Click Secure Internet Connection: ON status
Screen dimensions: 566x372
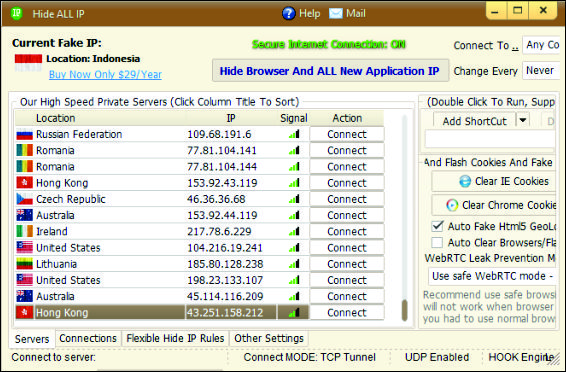pyautogui.click(x=328, y=44)
